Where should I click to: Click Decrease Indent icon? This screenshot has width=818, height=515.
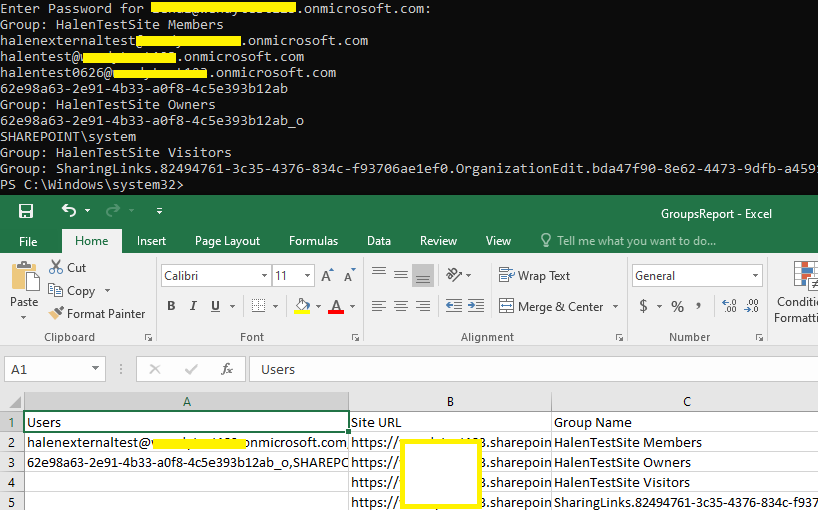[454, 306]
